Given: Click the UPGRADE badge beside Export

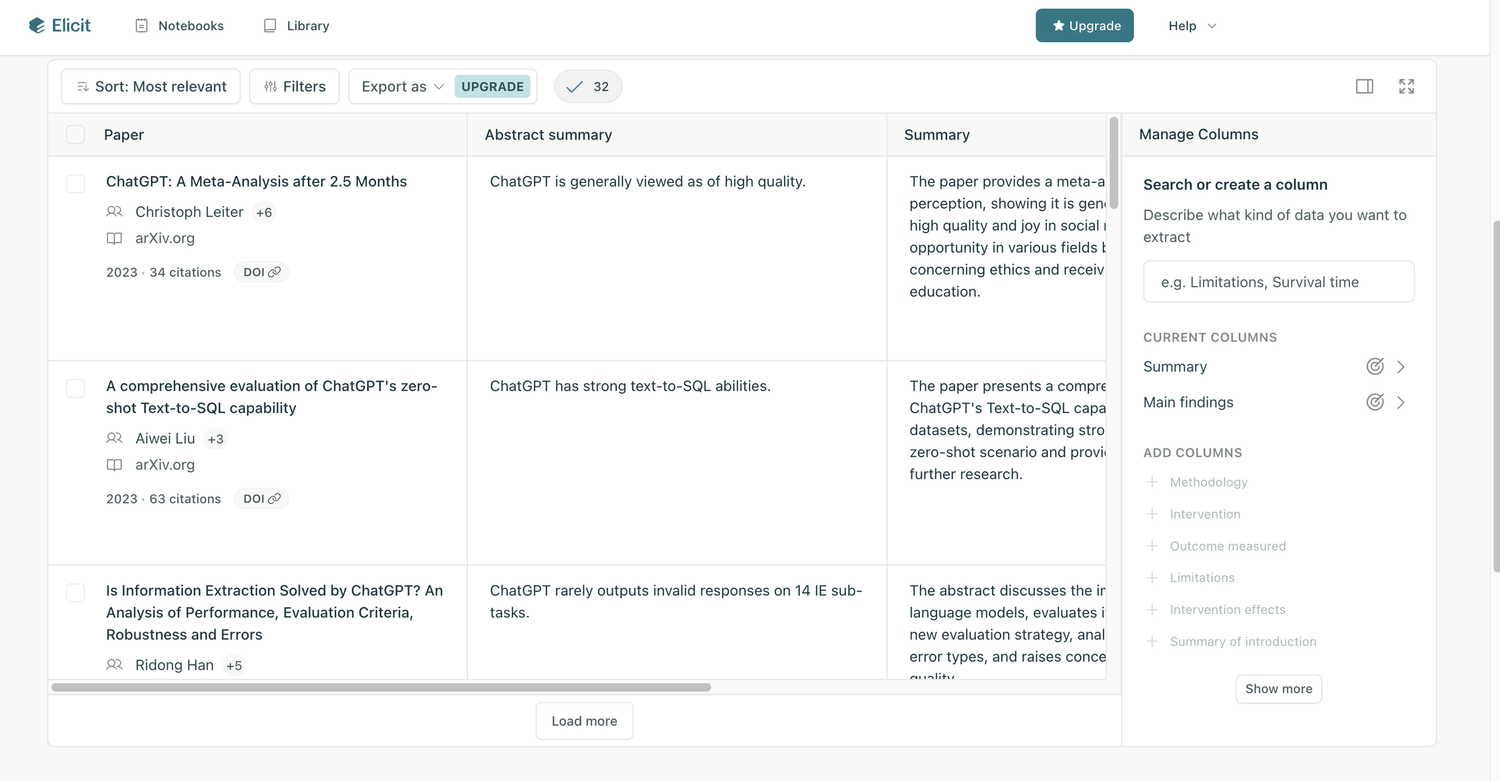Looking at the screenshot, I should pos(492,86).
